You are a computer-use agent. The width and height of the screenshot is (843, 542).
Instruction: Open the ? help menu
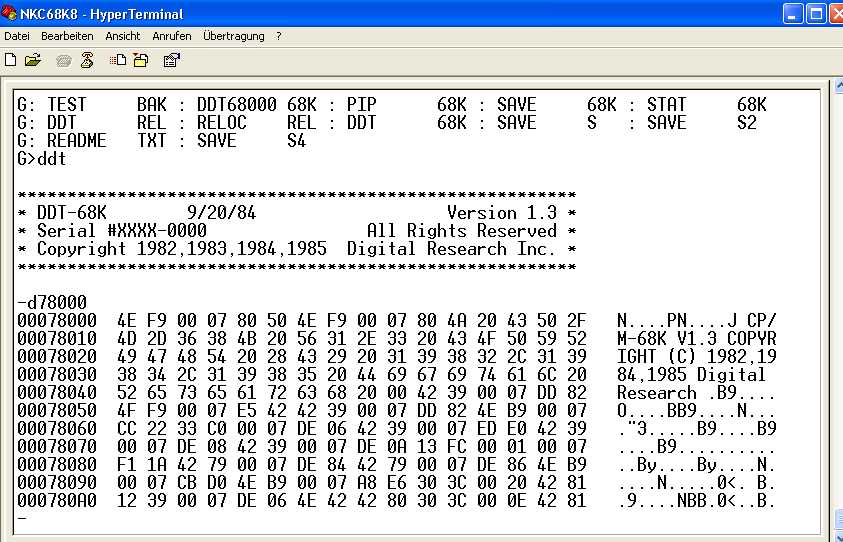(x=278, y=36)
